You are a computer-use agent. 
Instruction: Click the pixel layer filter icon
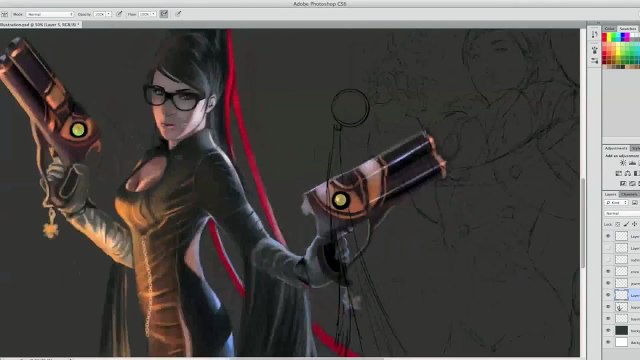tap(635, 202)
